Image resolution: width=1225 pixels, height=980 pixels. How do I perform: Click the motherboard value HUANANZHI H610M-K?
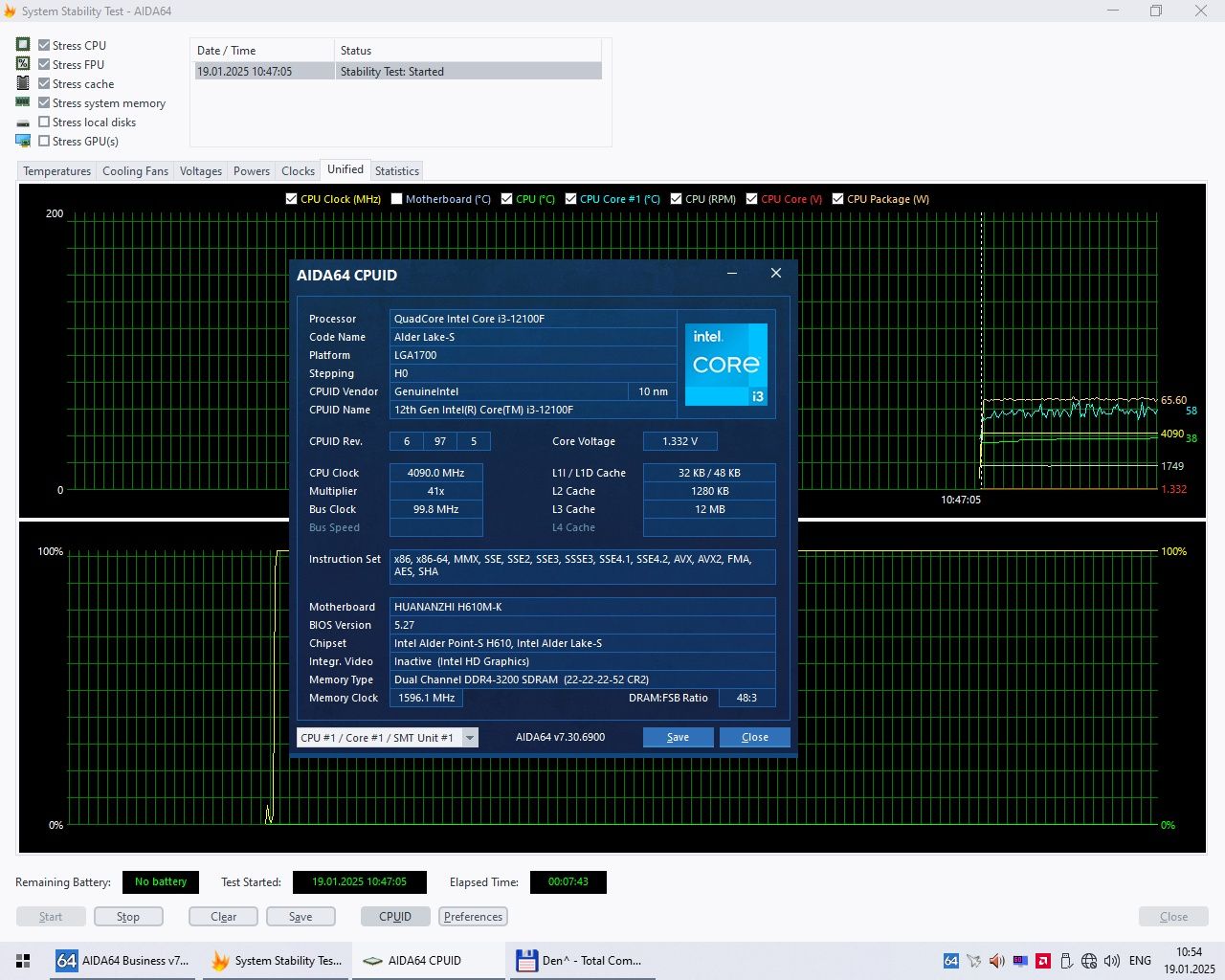(x=583, y=607)
